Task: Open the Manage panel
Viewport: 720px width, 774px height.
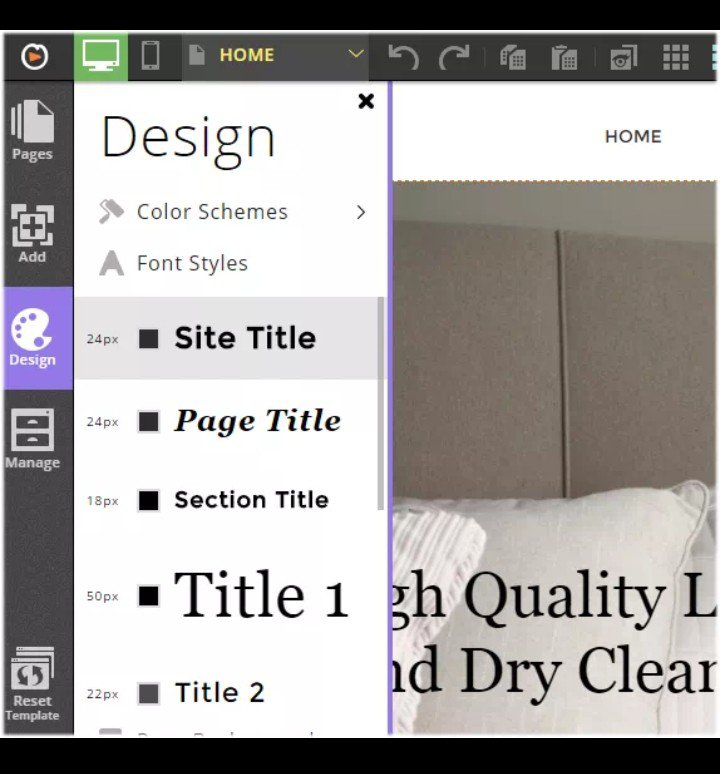Action: pos(32,440)
